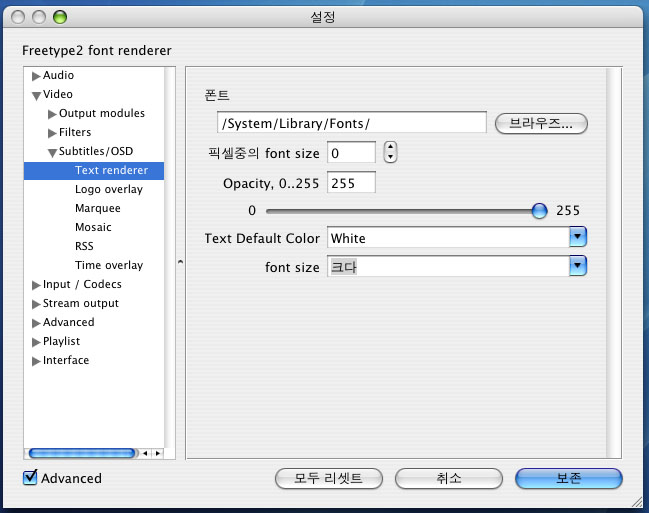Image resolution: width=649 pixels, height=513 pixels.
Task: Expand Input / Codecs category
Action: tap(36, 285)
